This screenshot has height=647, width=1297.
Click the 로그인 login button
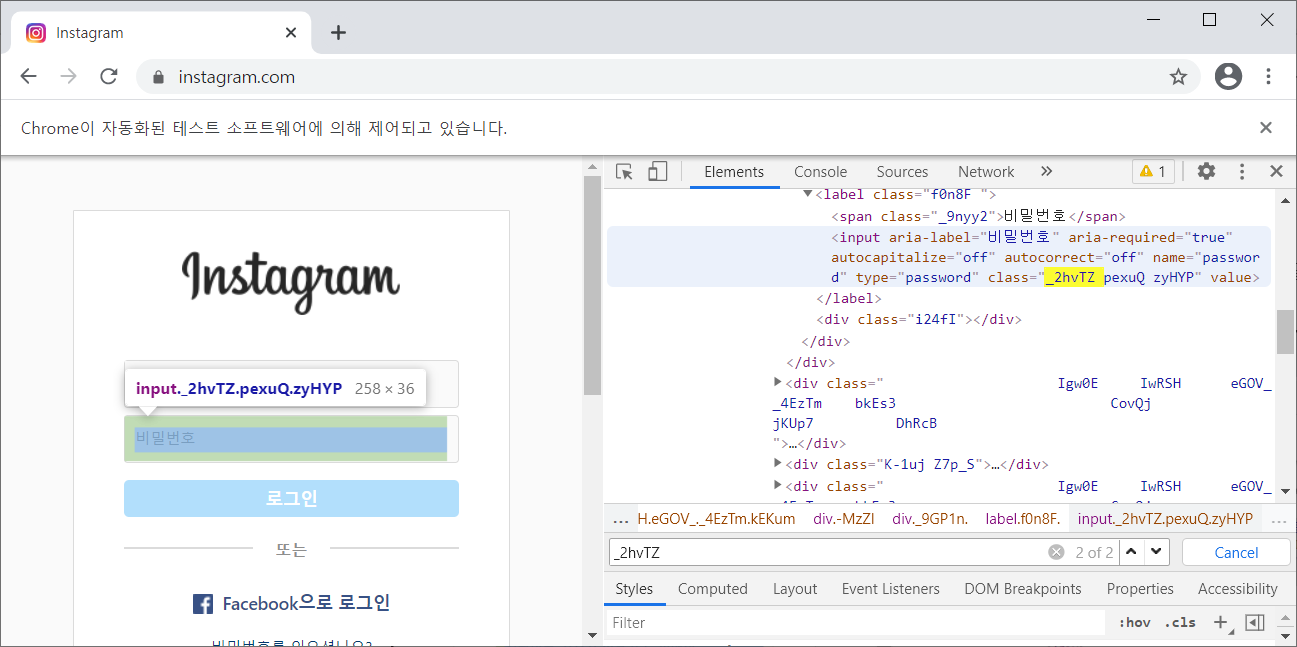click(291, 498)
